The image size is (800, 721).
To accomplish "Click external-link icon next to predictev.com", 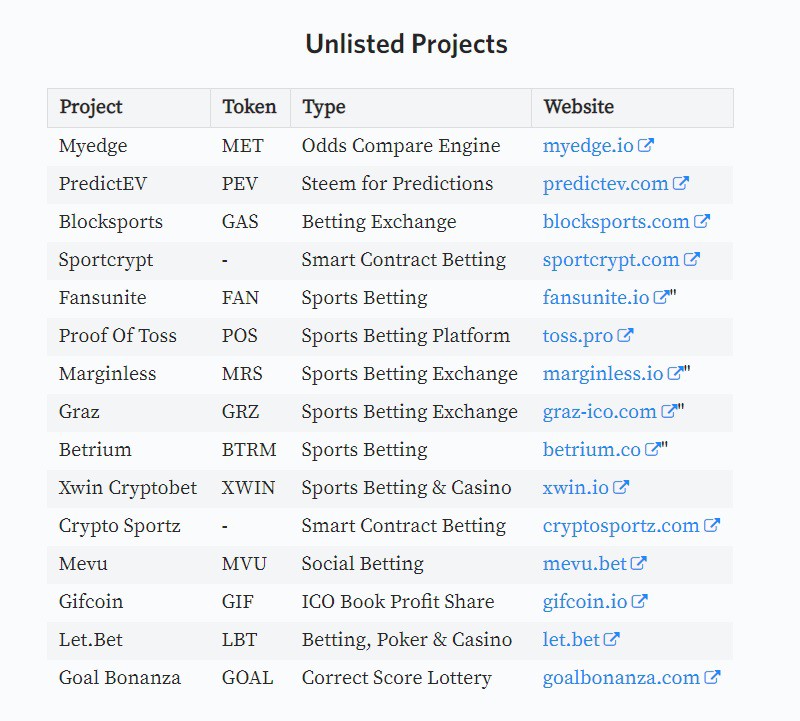I will (680, 183).
